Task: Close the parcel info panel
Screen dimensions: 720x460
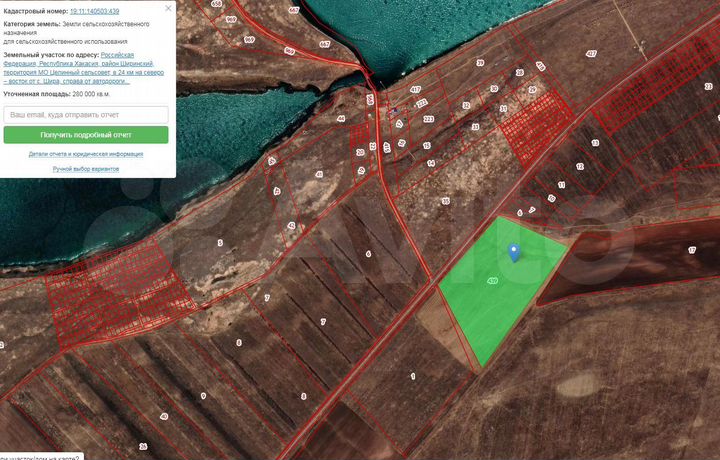Action: (x=168, y=8)
